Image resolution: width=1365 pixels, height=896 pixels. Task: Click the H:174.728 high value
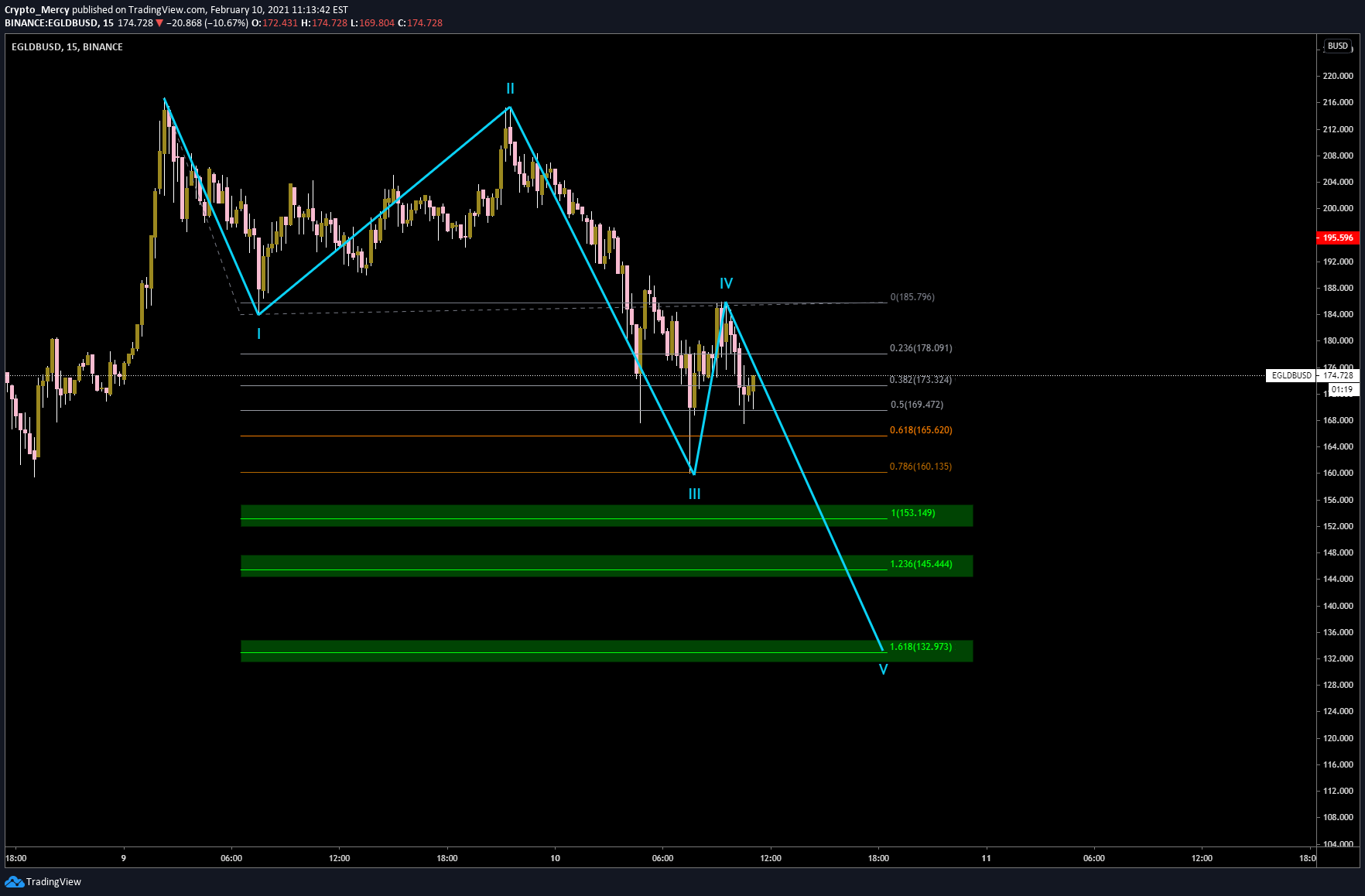coord(324,23)
